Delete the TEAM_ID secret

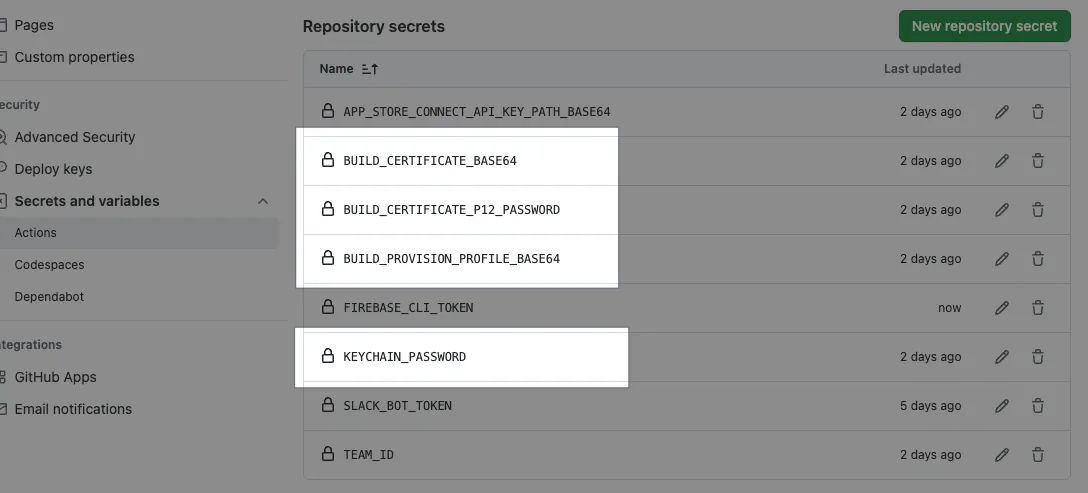pyautogui.click(x=1038, y=455)
